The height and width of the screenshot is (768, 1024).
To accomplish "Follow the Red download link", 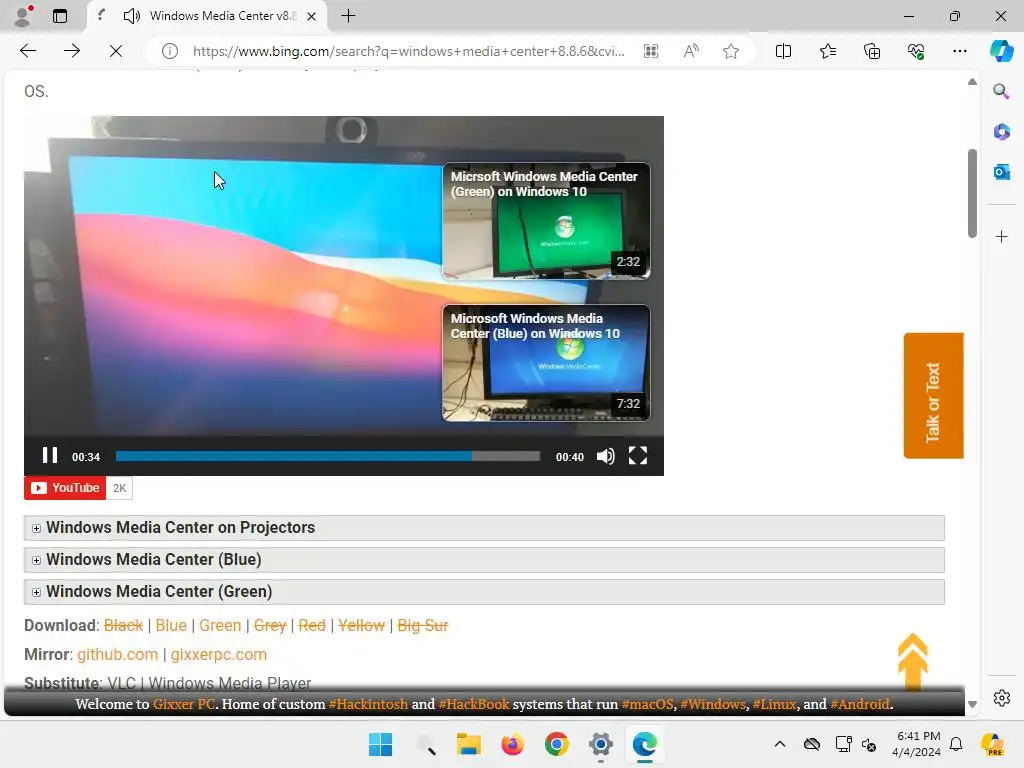I will tap(312, 626).
